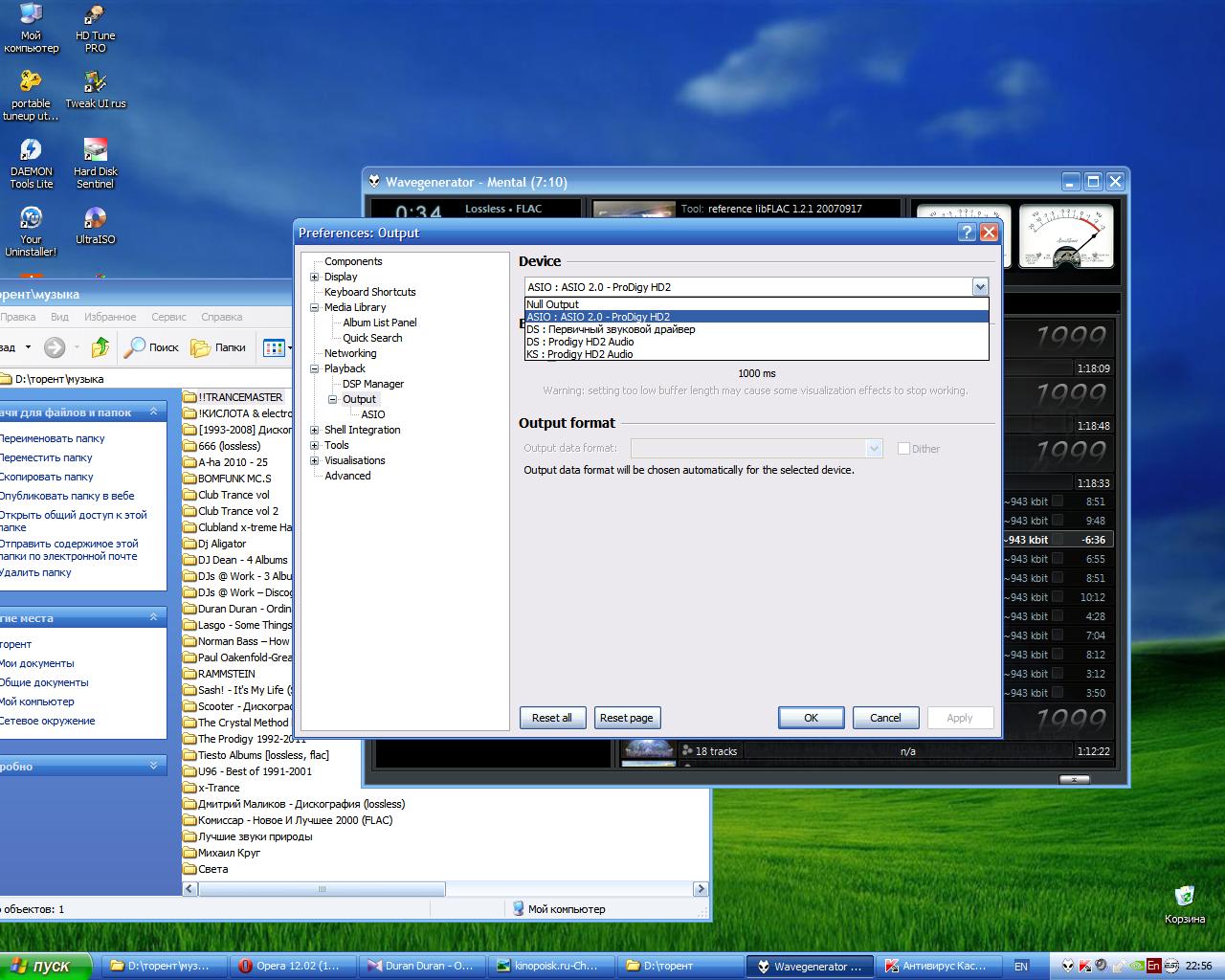This screenshot has height=980, width=1225.
Task: Select the DSP Manager tree item
Action: (x=373, y=384)
